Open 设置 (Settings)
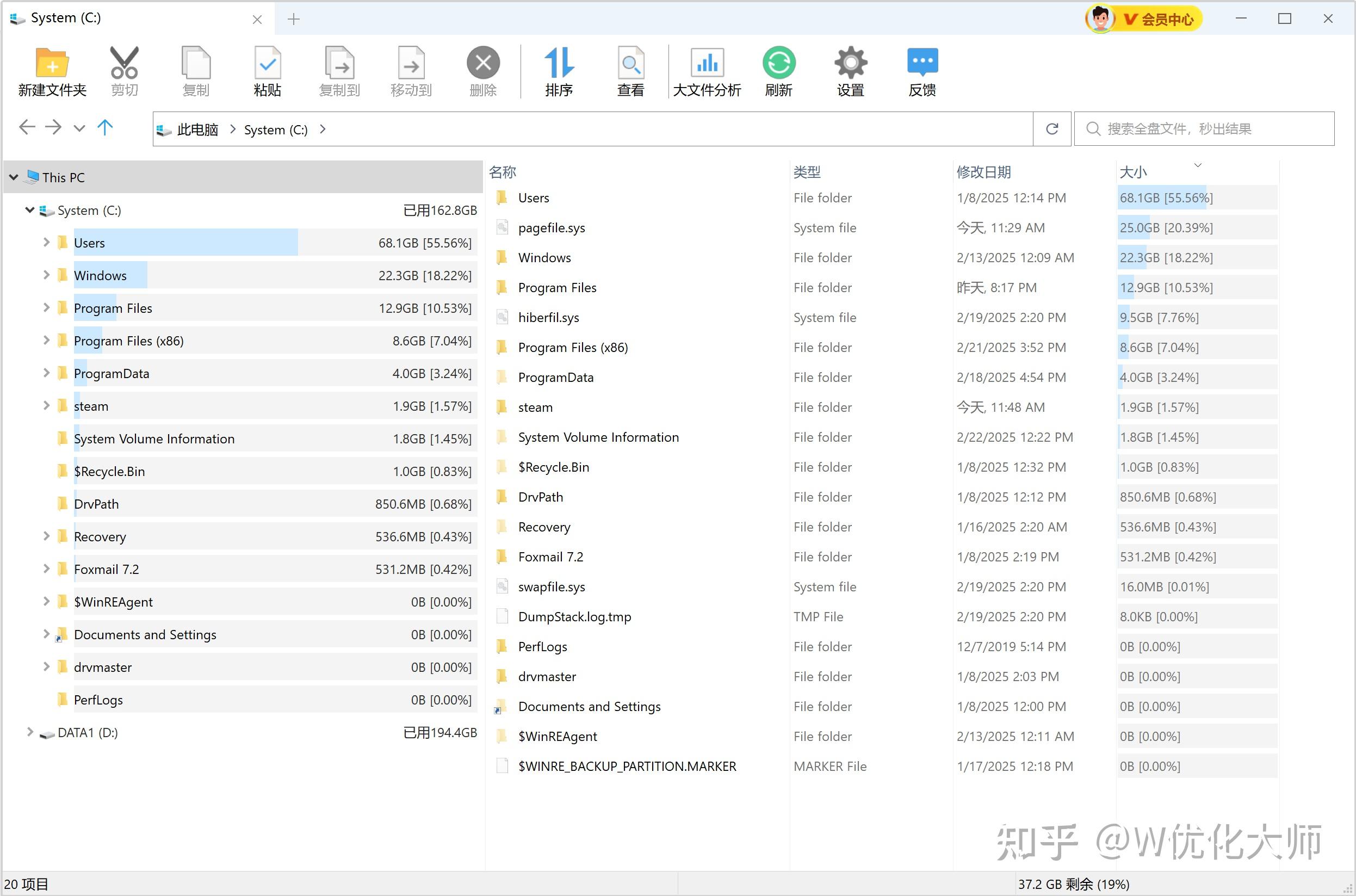This screenshot has height=896, width=1356. click(850, 70)
